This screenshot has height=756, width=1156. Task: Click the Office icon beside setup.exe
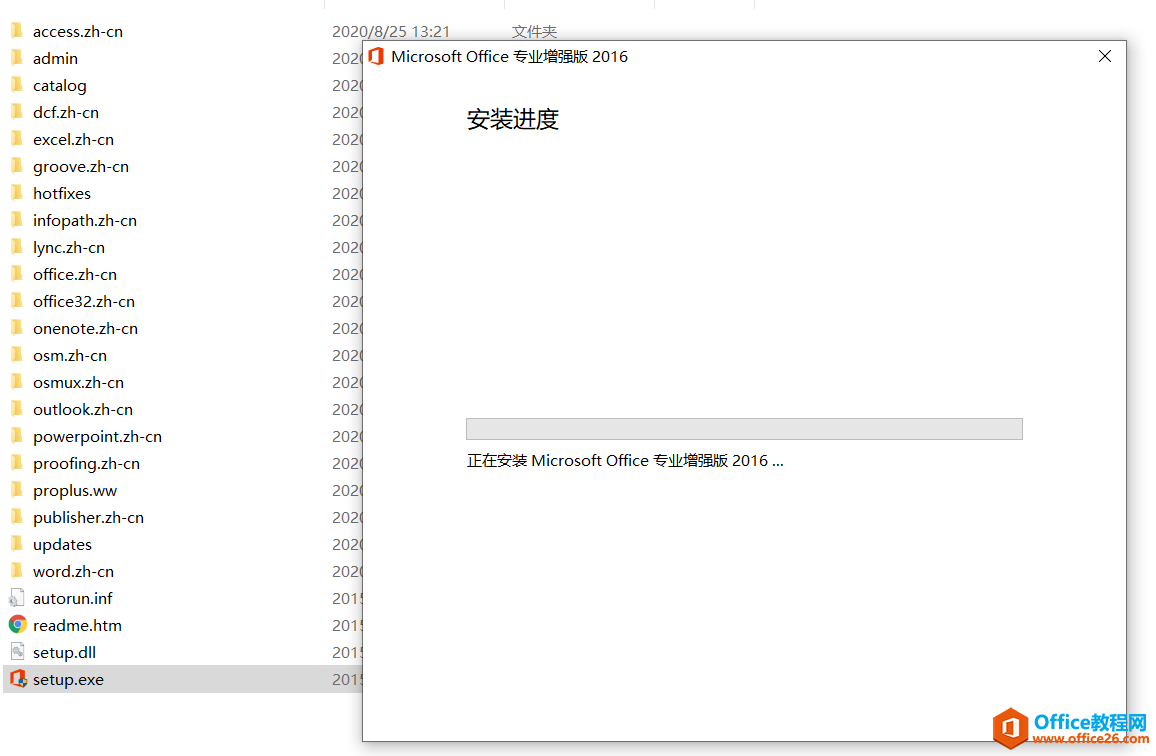18,679
